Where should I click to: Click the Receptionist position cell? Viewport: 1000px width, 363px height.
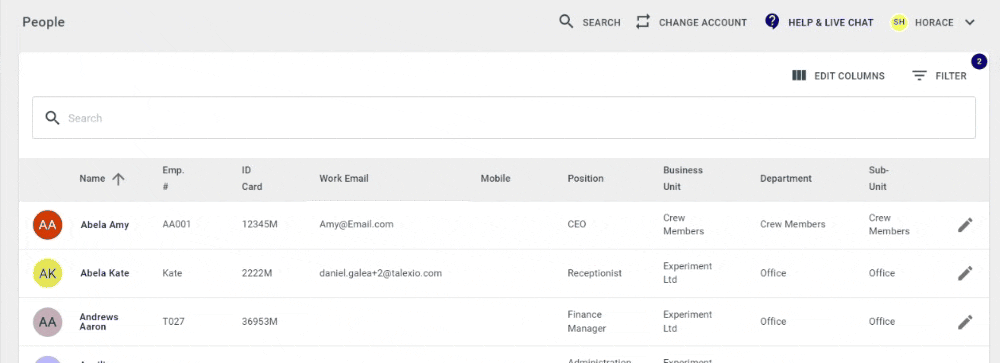click(x=594, y=273)
